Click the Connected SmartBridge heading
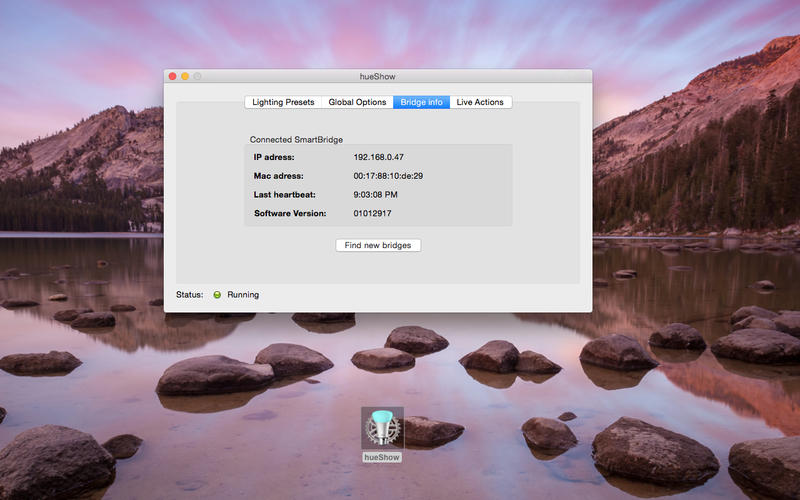800x500 pixels. tap(296, 139)
